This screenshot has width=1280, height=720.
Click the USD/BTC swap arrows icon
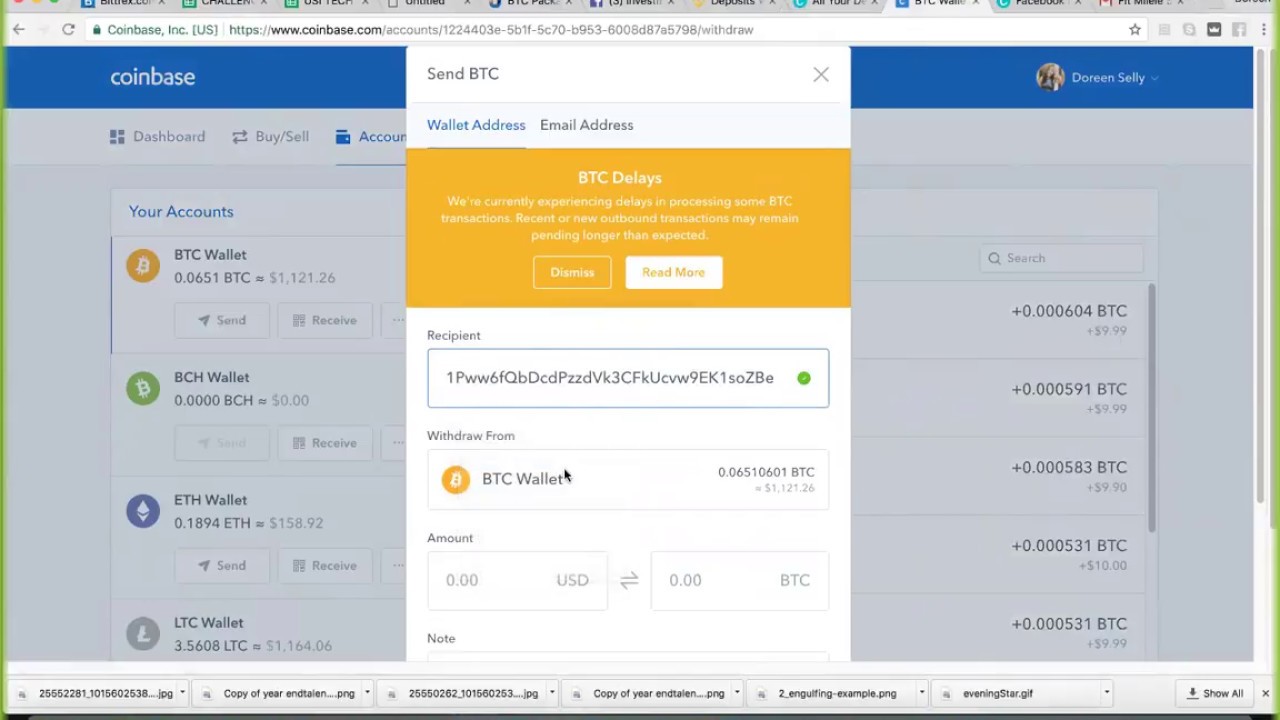[x=629, y=580]
